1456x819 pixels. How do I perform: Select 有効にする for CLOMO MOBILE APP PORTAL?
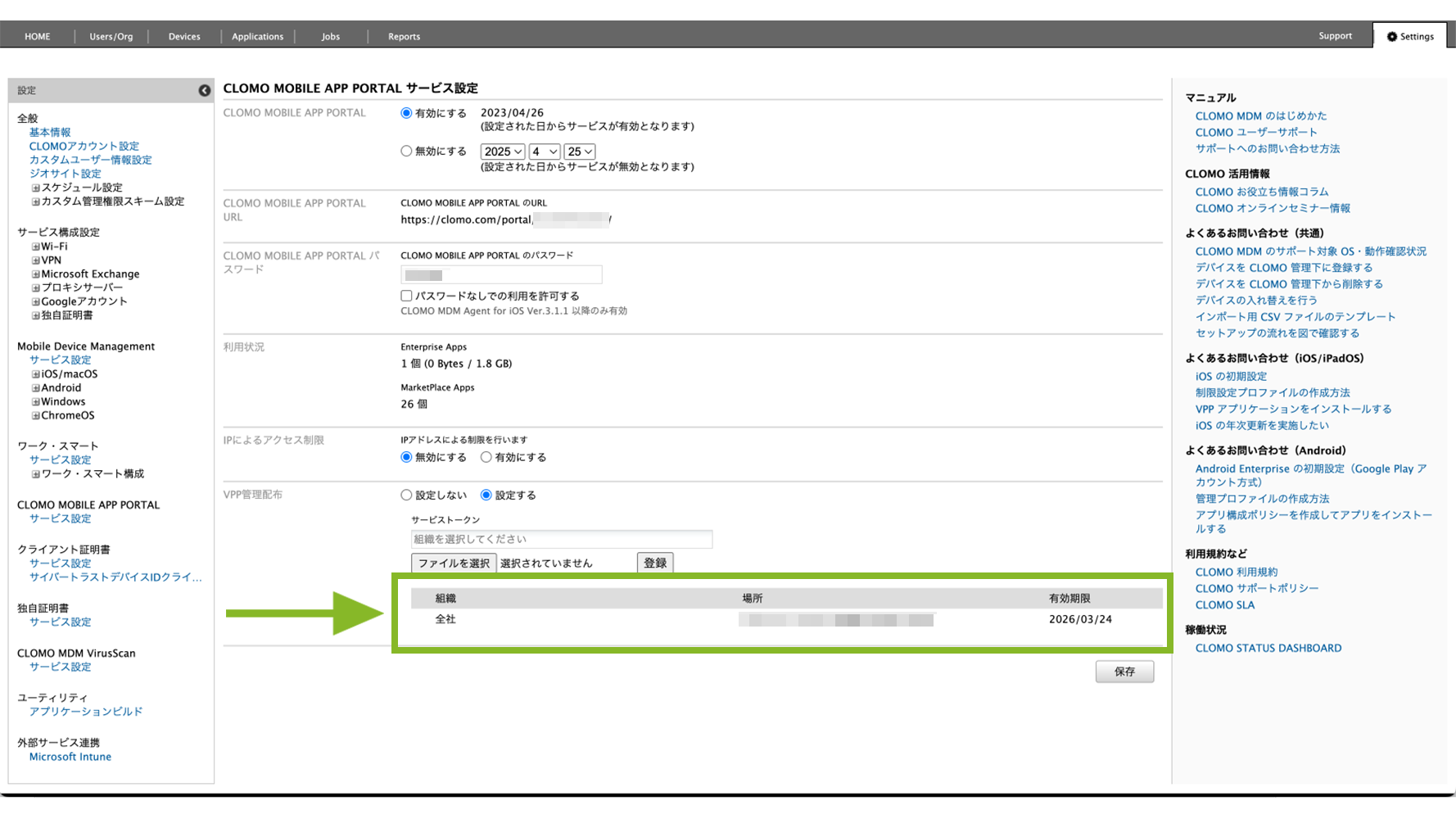point(406,113)
